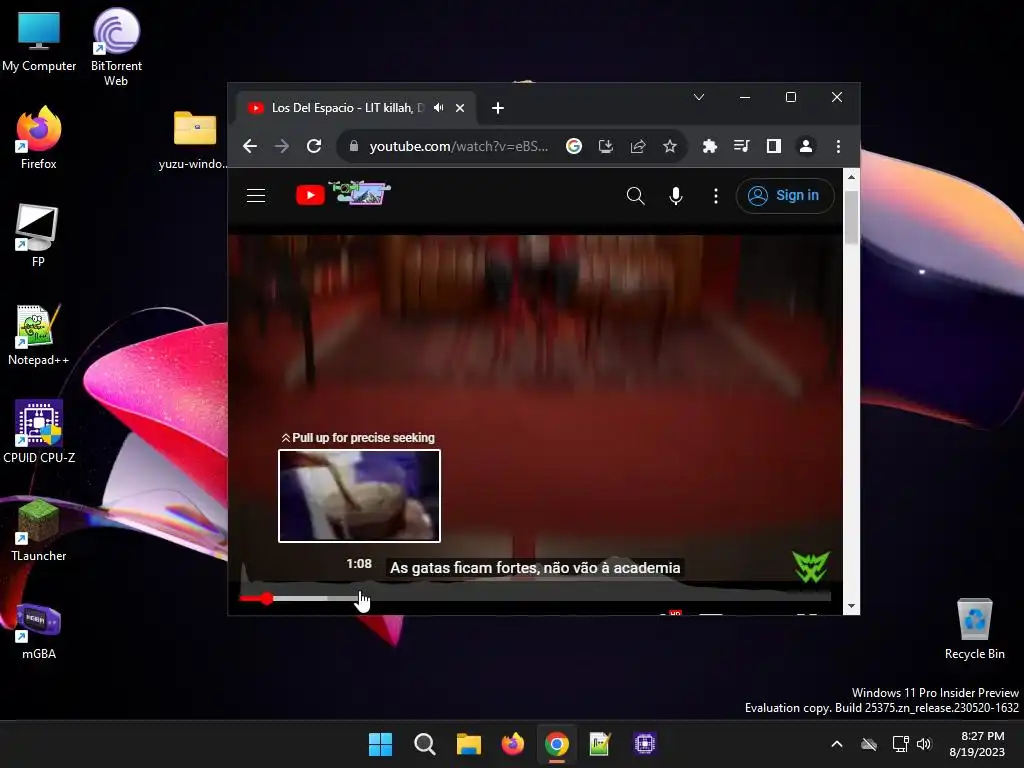Open Chrome profile avatar

(806, 146)
